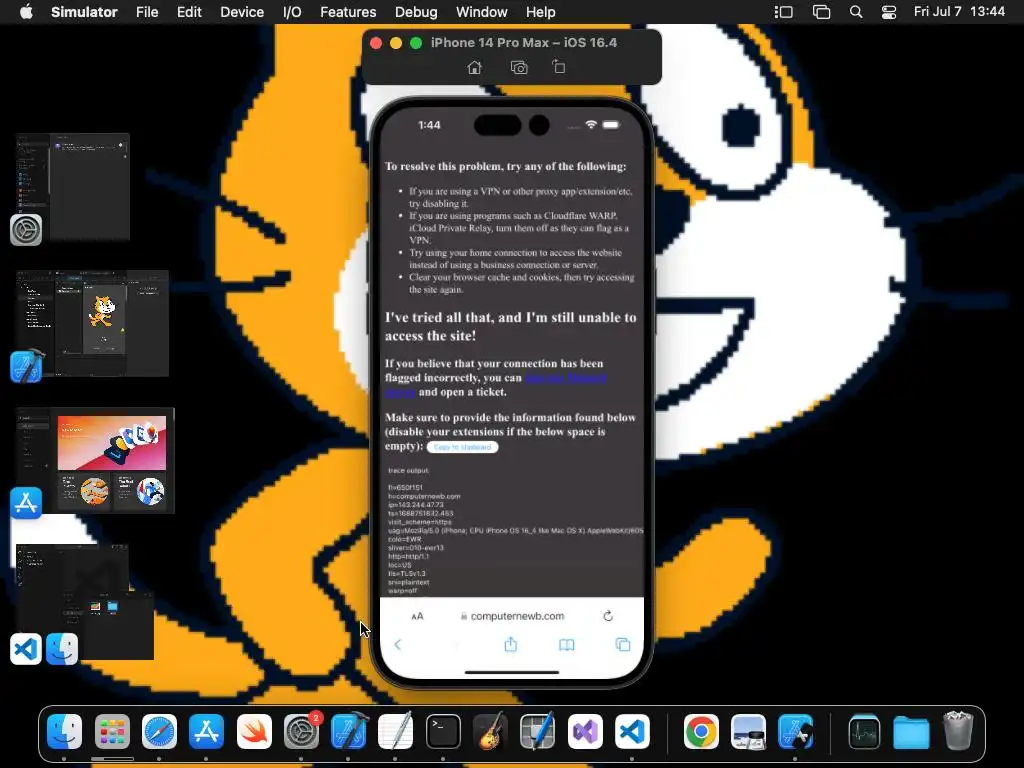Switch to the App Store Stage Manager thumbnail
Viewport: 1024px width, 768px height.
[95, 460]
